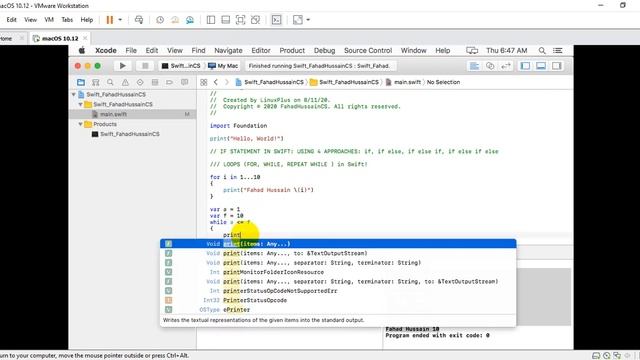The image size is (640, 360).
Task: Open the Product menu
Action: click(x=292, y=51)
